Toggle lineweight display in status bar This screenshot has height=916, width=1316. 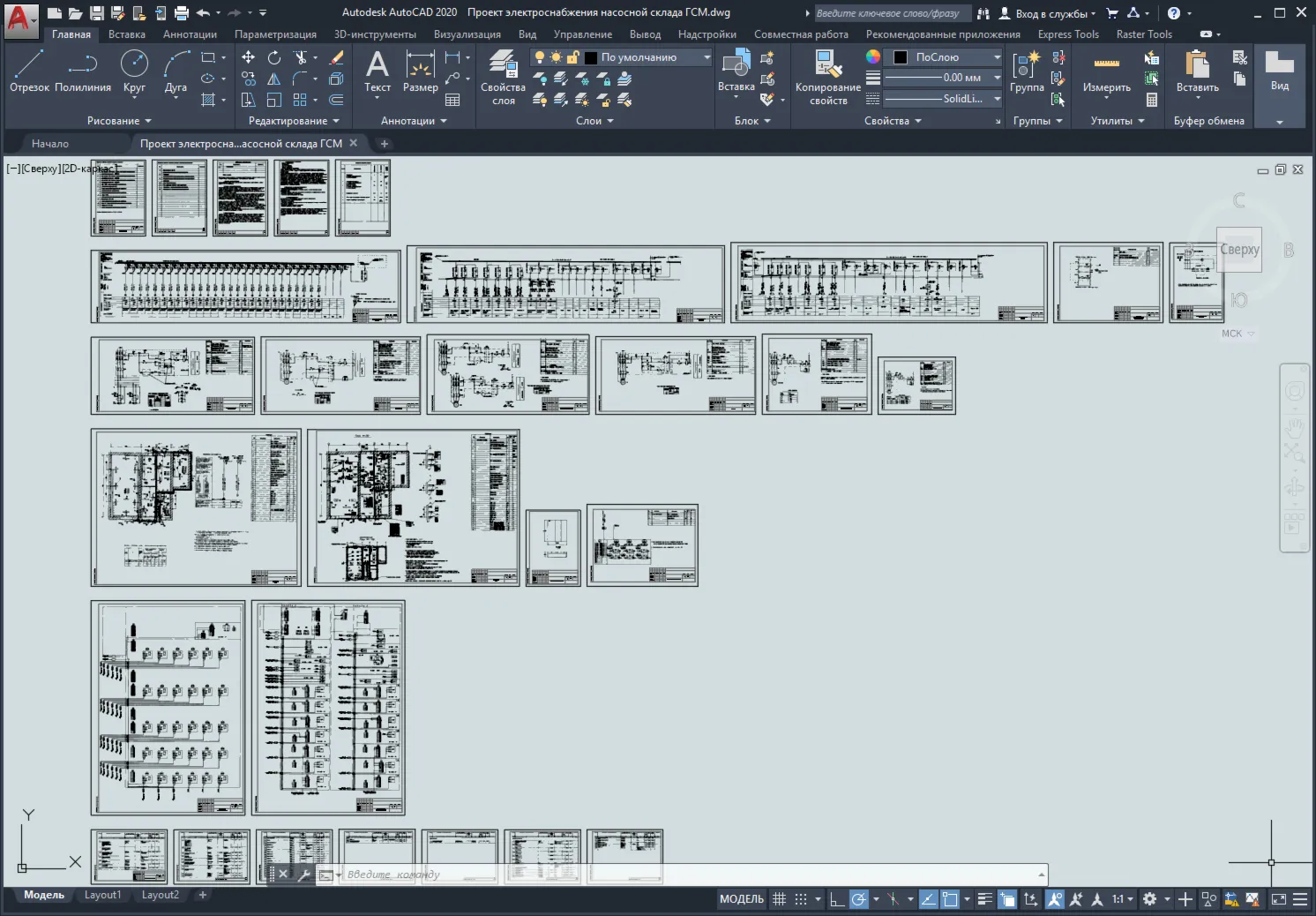tap(984, 899)
